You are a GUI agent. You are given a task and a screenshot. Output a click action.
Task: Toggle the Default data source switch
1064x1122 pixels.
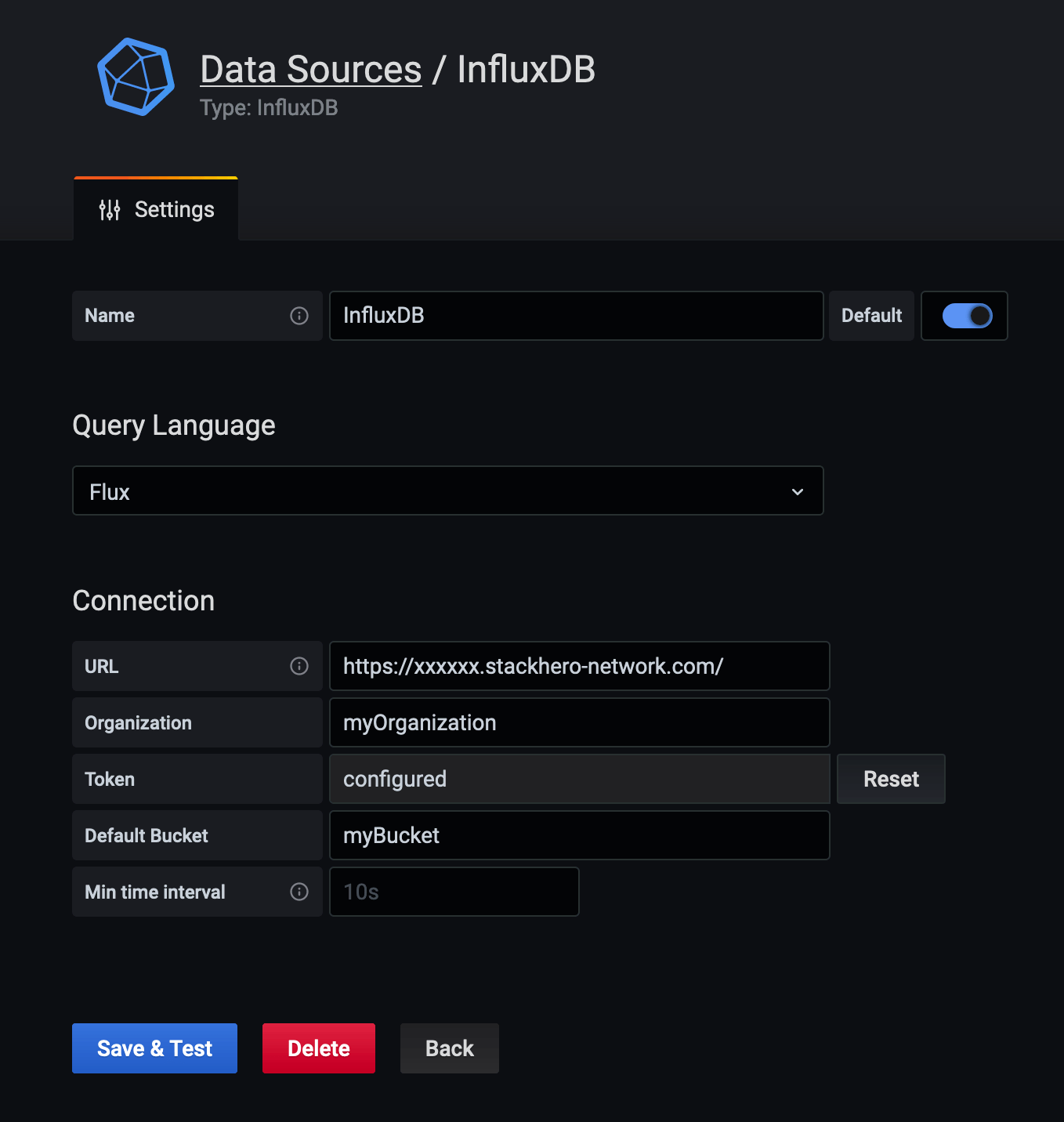pyautogui.click(x=967, y=316)
